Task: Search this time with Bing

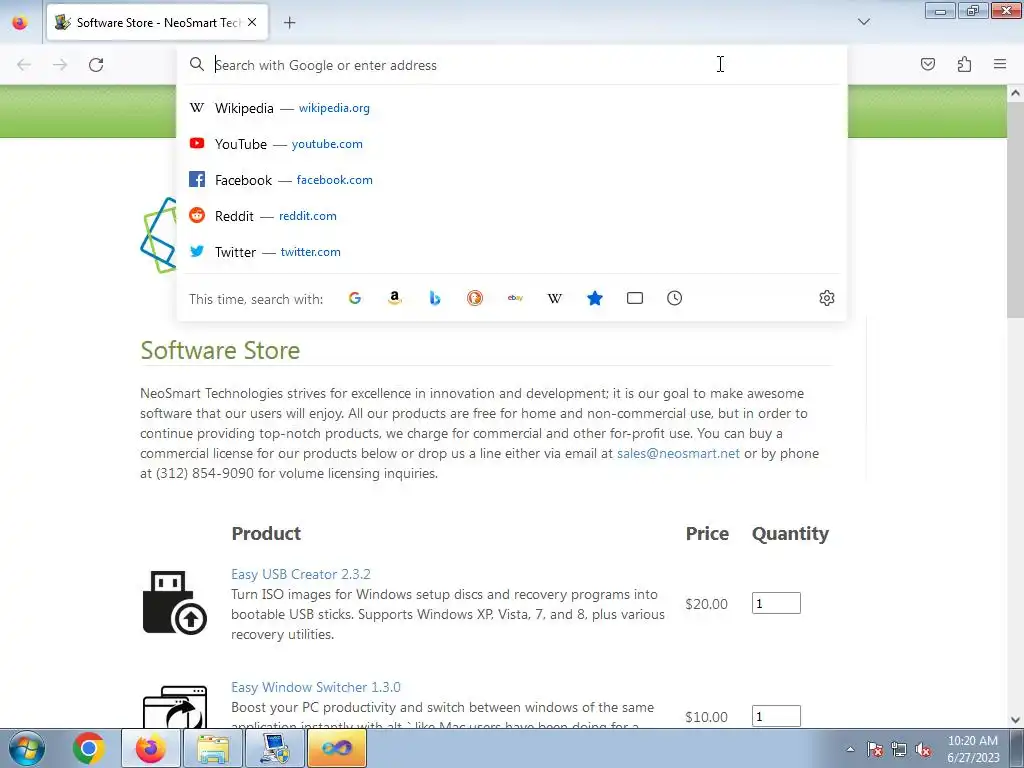Action: [435, 298]
